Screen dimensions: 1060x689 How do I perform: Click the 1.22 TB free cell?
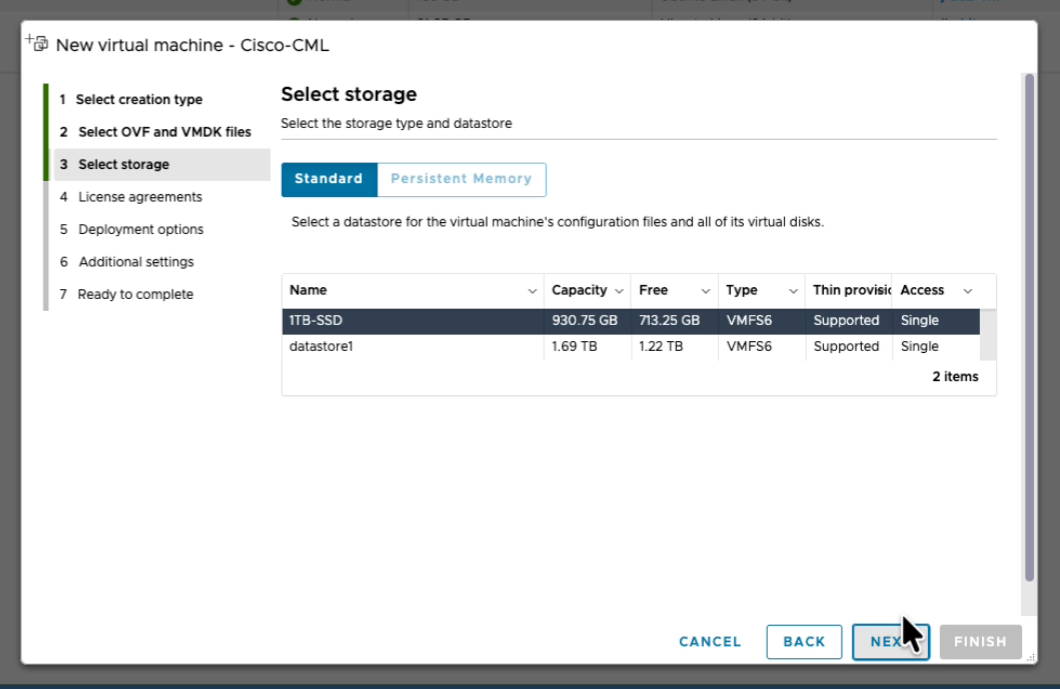point(660,346)
